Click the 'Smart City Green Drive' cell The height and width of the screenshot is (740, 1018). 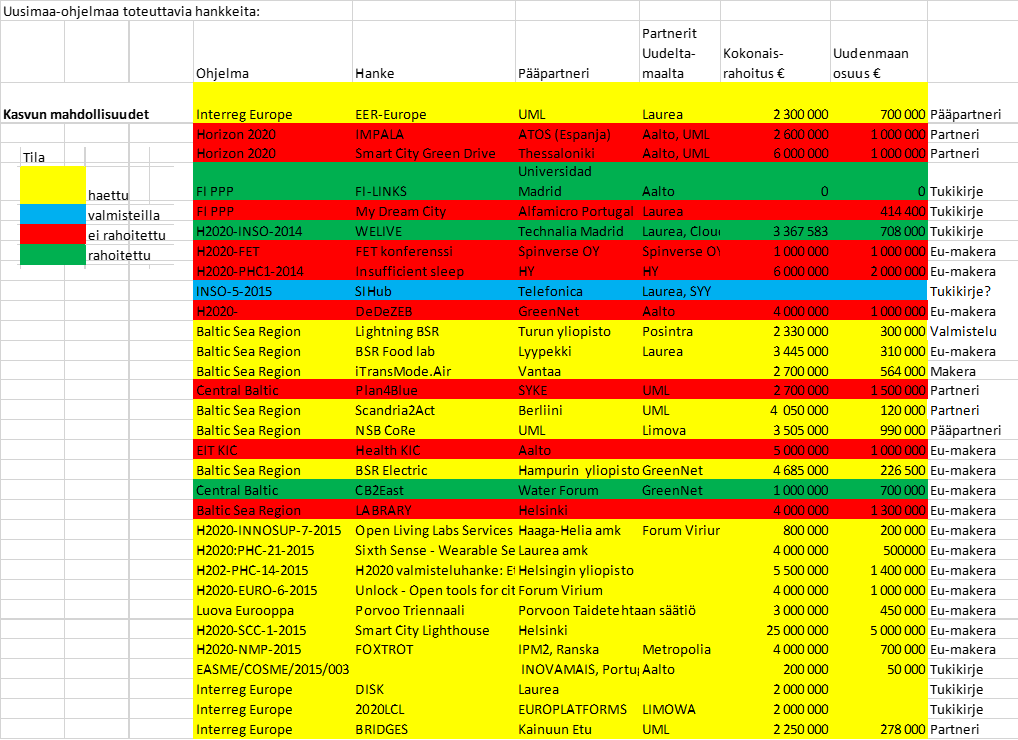click(x=434, y=153)
